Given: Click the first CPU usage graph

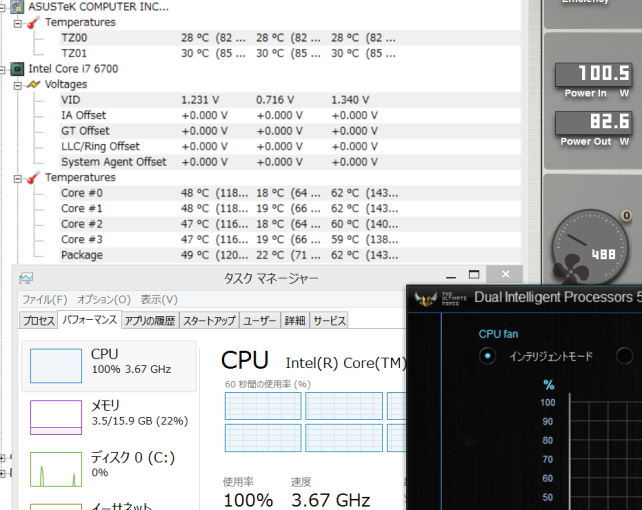Looking at the screenshot, I should [263, 406].
